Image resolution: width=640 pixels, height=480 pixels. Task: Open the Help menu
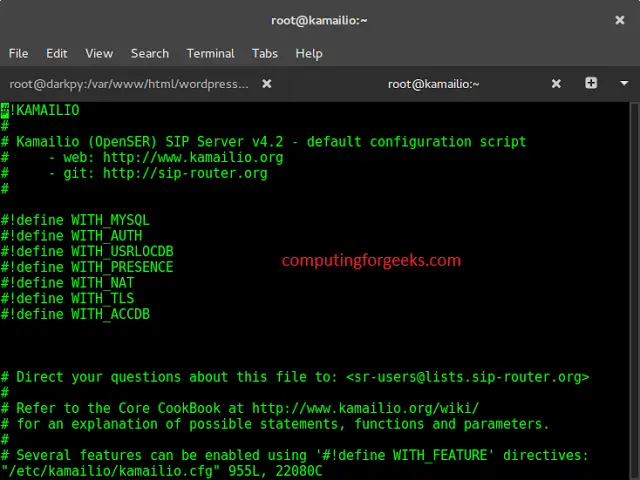[x=309, y=53]
